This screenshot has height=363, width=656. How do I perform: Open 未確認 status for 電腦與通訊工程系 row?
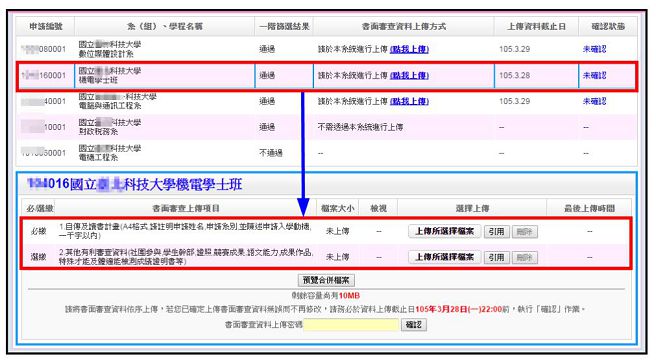594,101
